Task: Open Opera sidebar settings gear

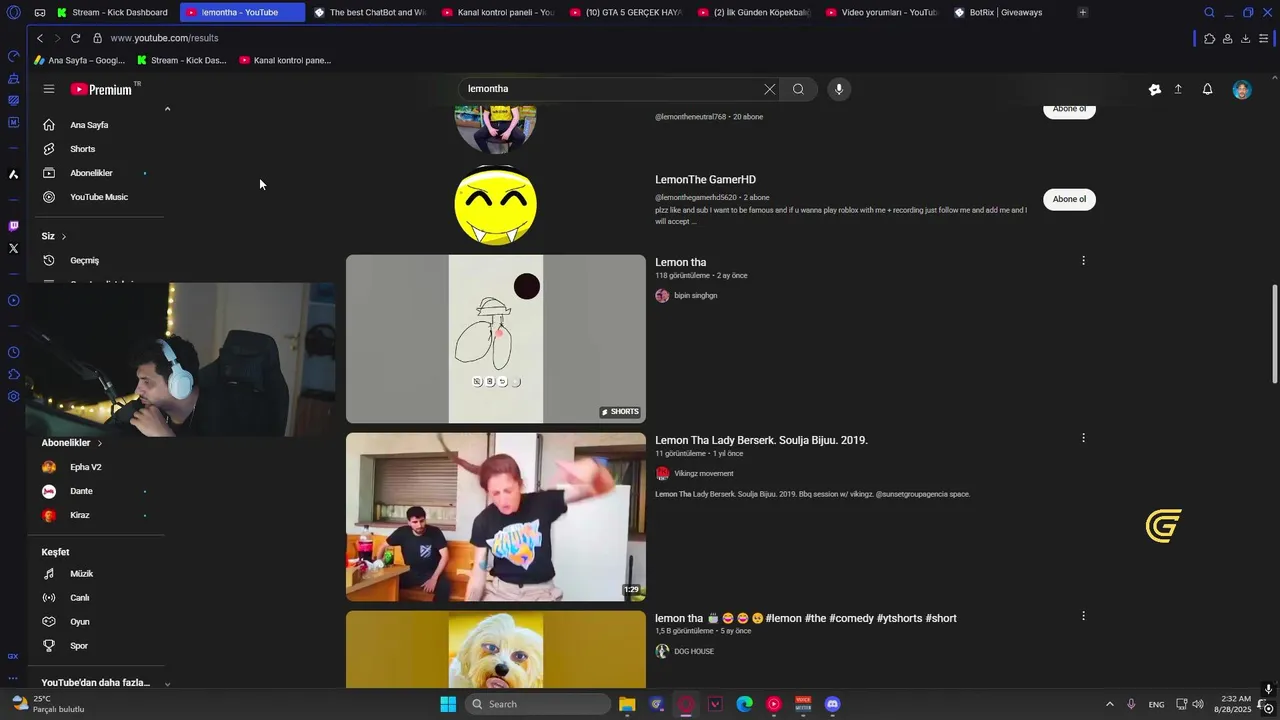Action: 13,397
